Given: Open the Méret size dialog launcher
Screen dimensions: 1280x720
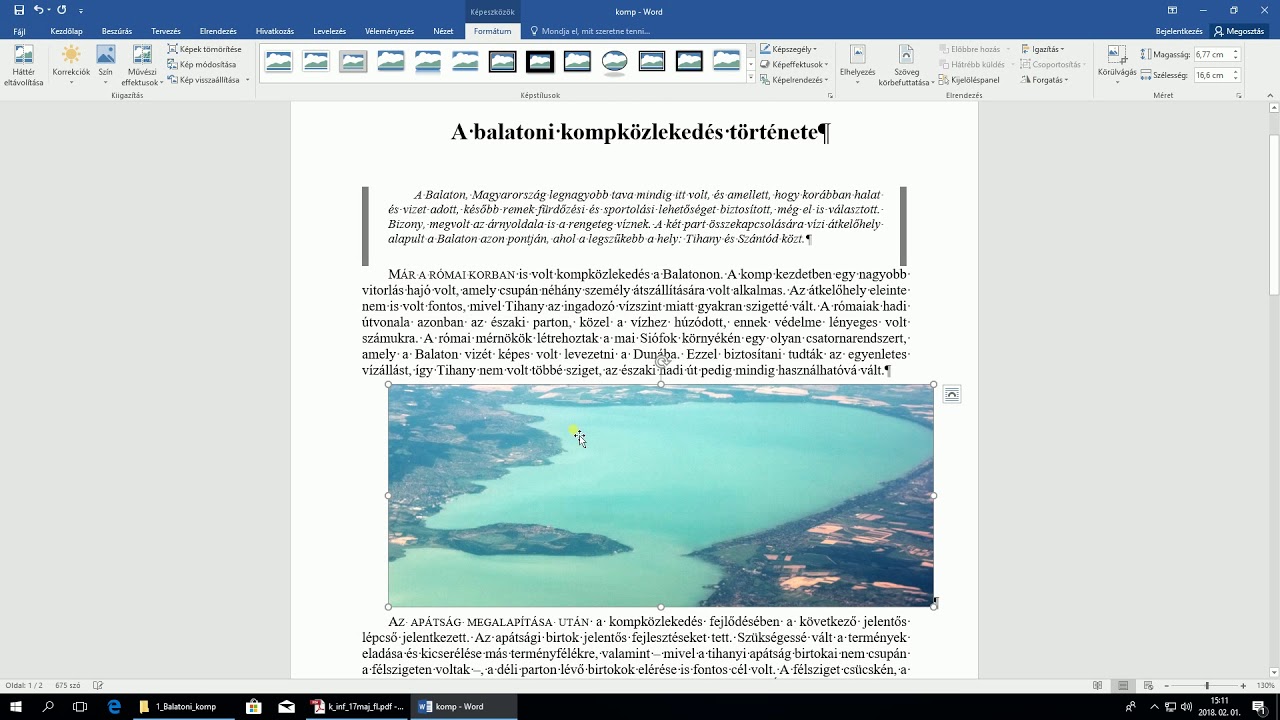Looking at the screenshot, I should [1239, 96].
